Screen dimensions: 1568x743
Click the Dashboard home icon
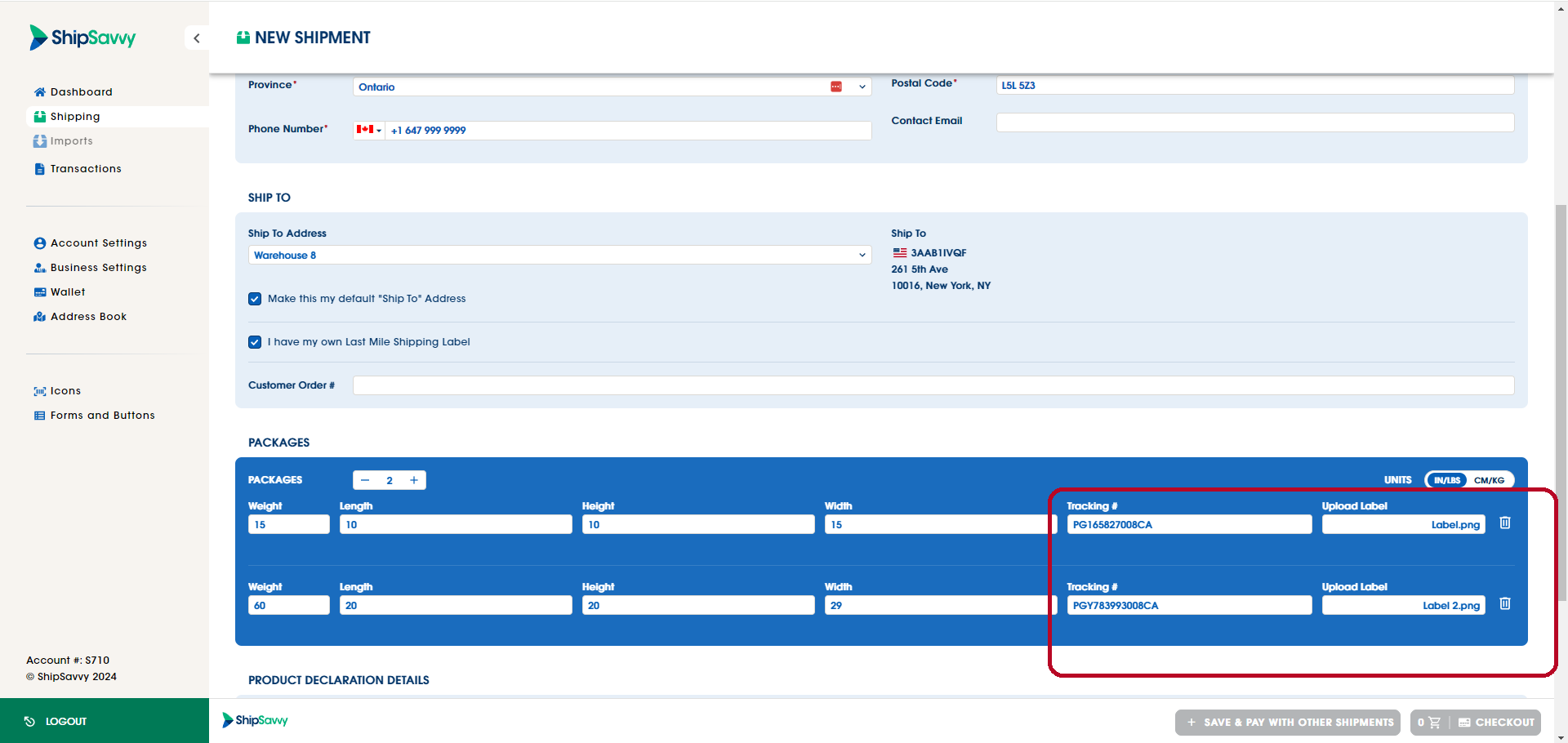[39, 92]
